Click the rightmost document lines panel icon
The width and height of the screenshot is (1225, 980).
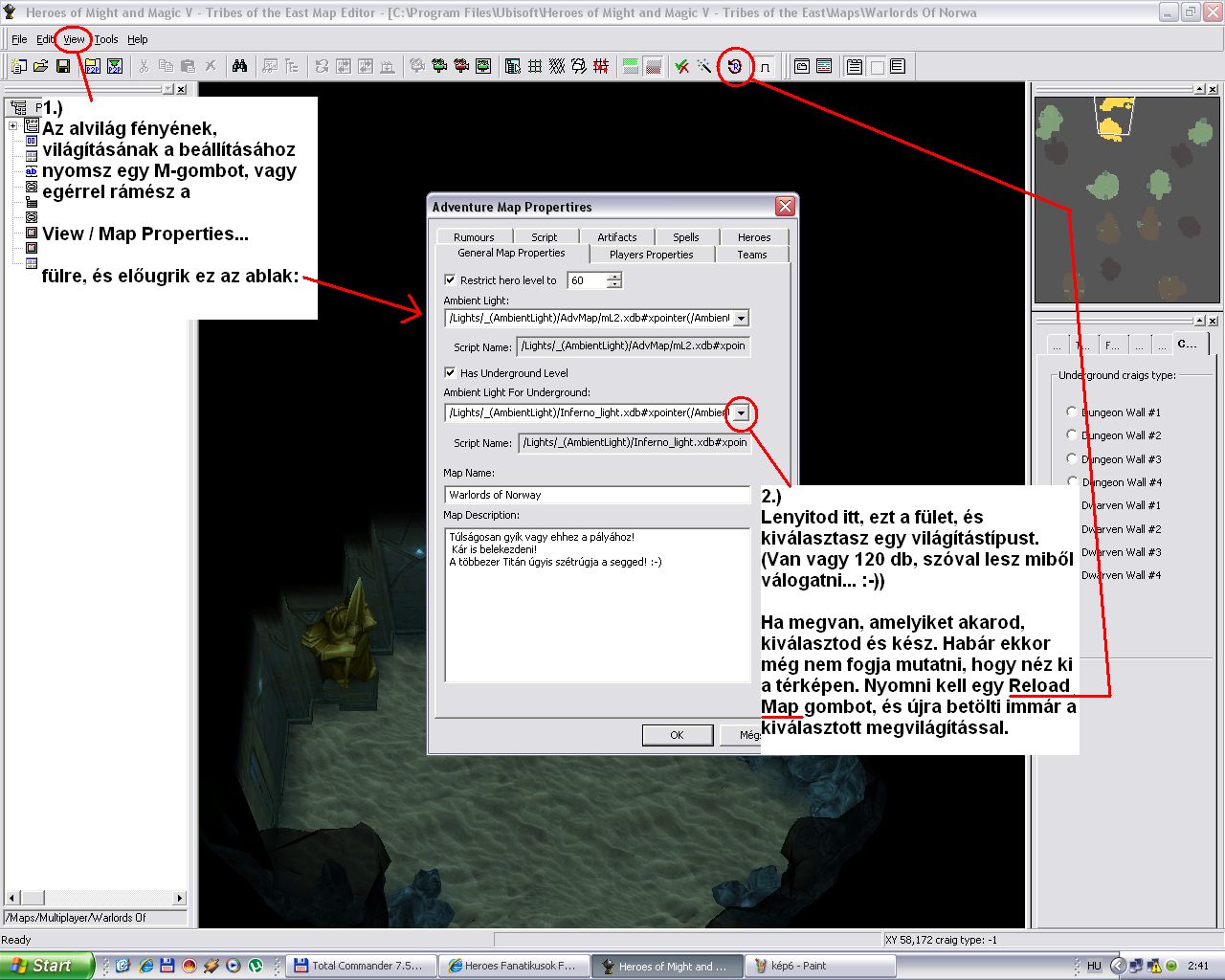pyautogui.click(x=897, y=66)
